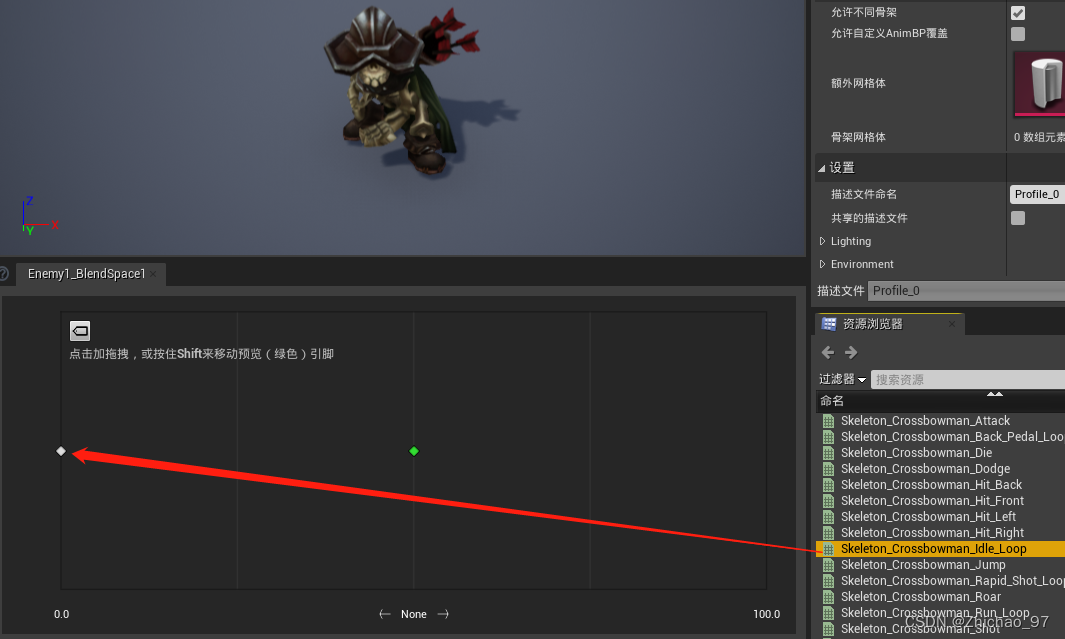
Task: Switch to the Enemy1_BlendSpace1 tab
Action: [88, 273]
